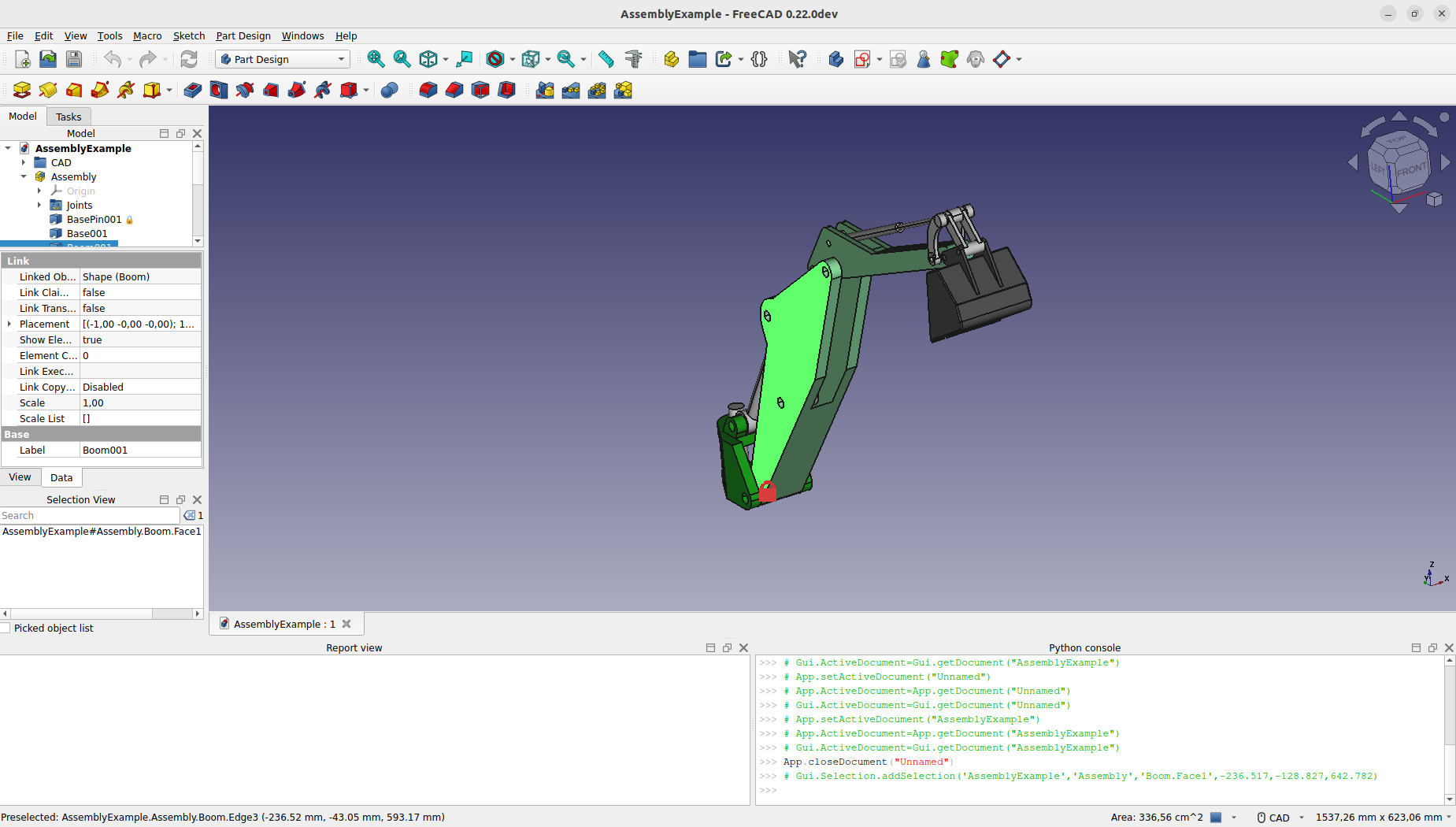Switch to the Tasks tab
The height and width of the screenshot is (827, 1456).
coord(69,116)
